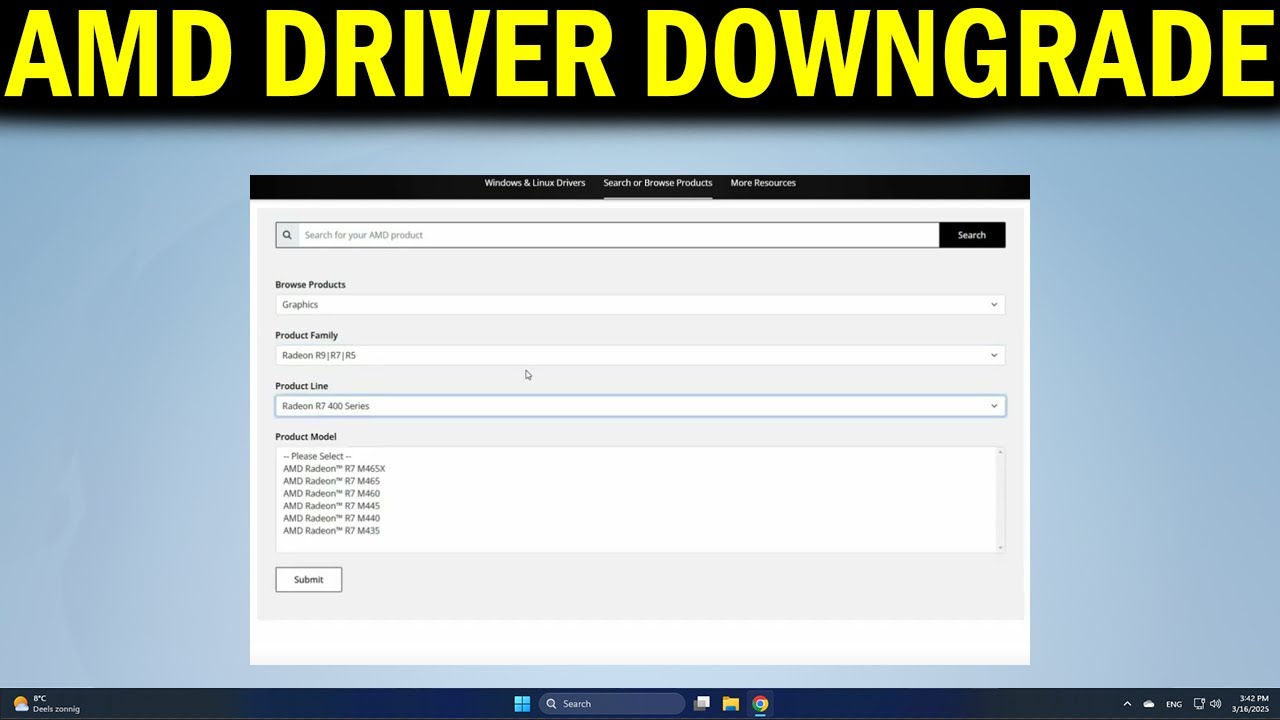Screen dimensions: 1280x720
Task: Open the ENG language indicator
Action: (1174, 704)
